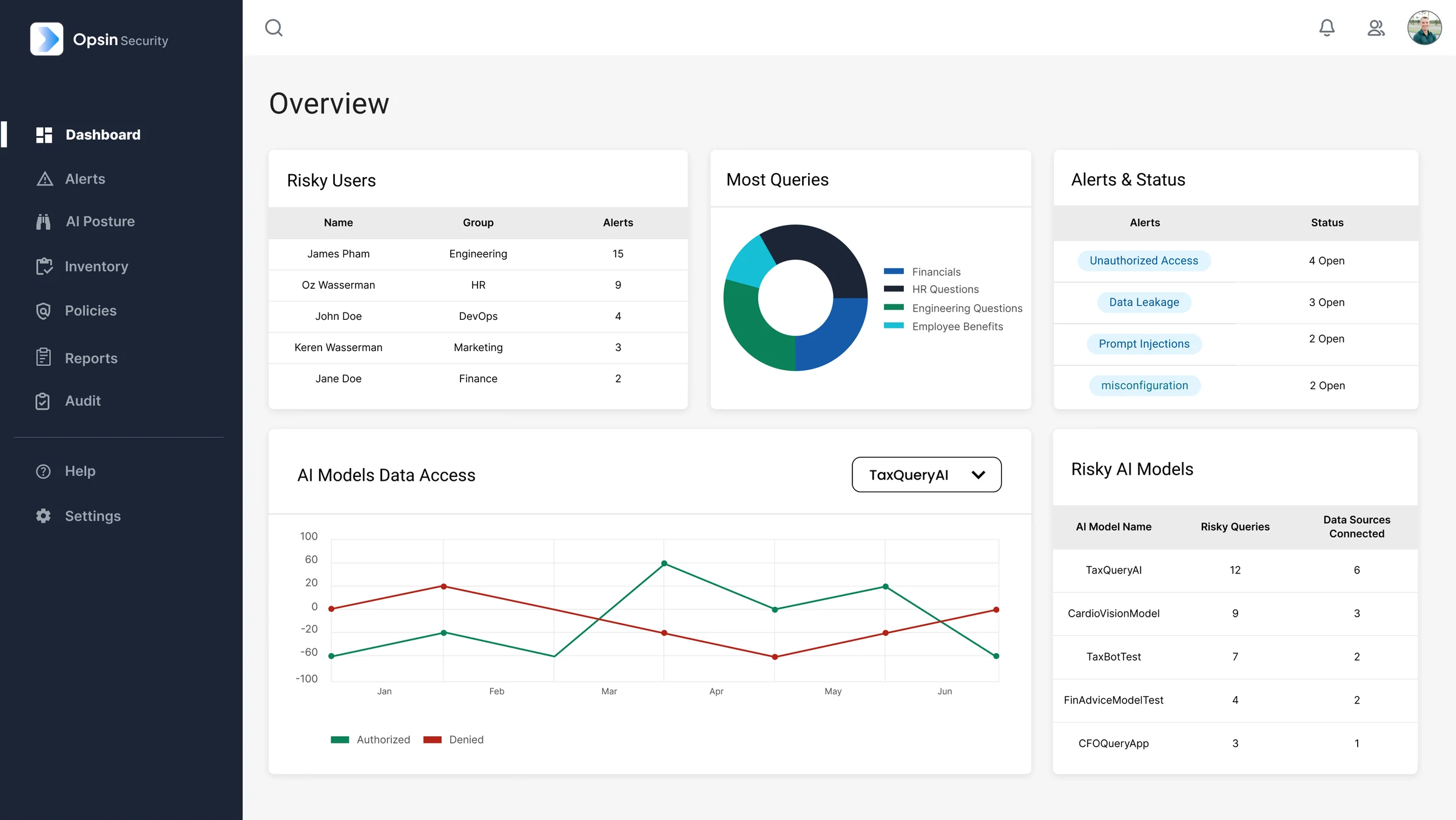Click the AI Posture binoculars icon
Image resolution: width=1456 pixels, height=820 pixels.
point(44,222)
